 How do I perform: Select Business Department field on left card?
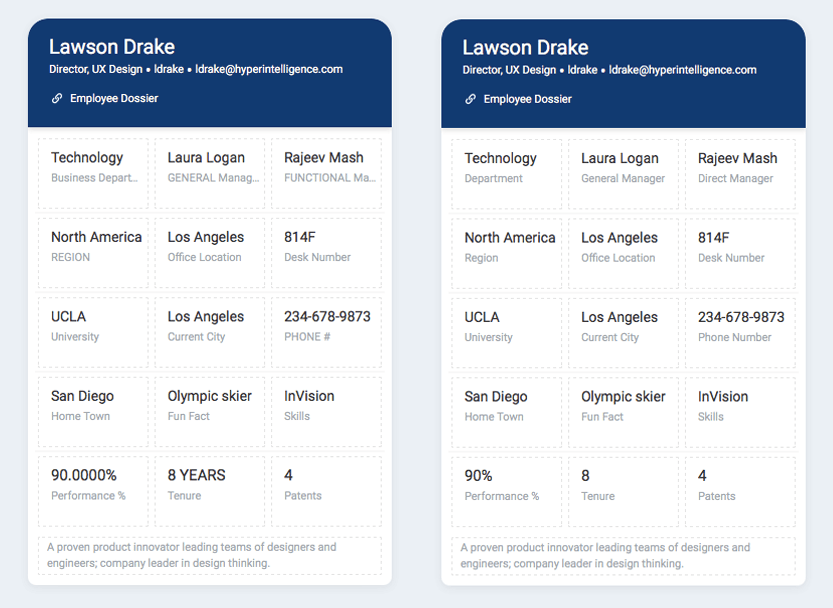pyautogui.click(x=93, y=167)
